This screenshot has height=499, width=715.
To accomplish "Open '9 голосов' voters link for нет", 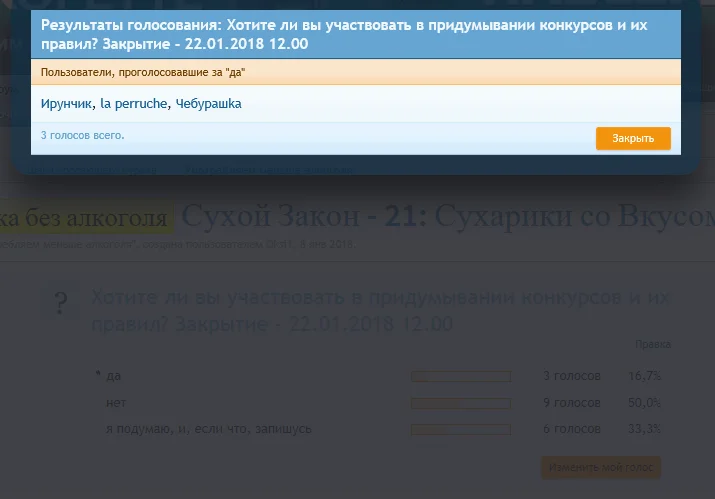I will click(572, 403).
